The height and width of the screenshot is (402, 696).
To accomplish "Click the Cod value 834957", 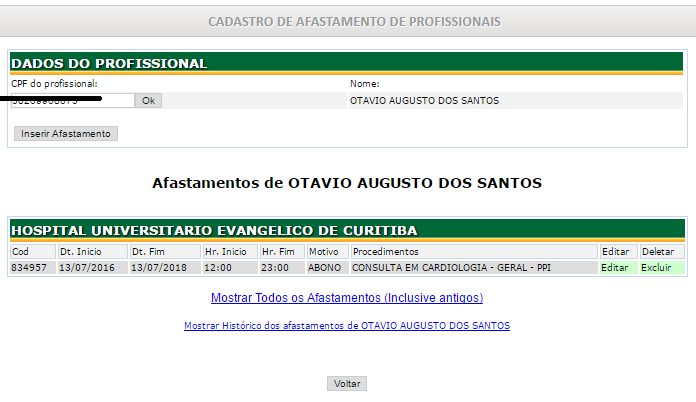I will coord(29,268).
